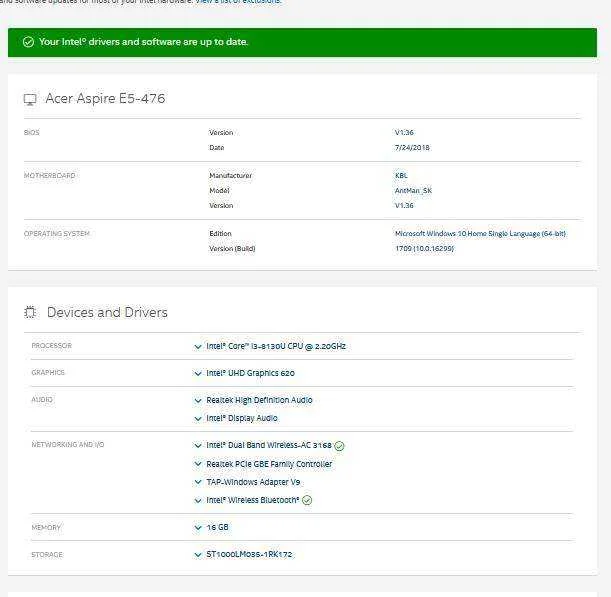
Task: Click the chip icon beside Devices and Drivers
Action: (x=30, y=312)
